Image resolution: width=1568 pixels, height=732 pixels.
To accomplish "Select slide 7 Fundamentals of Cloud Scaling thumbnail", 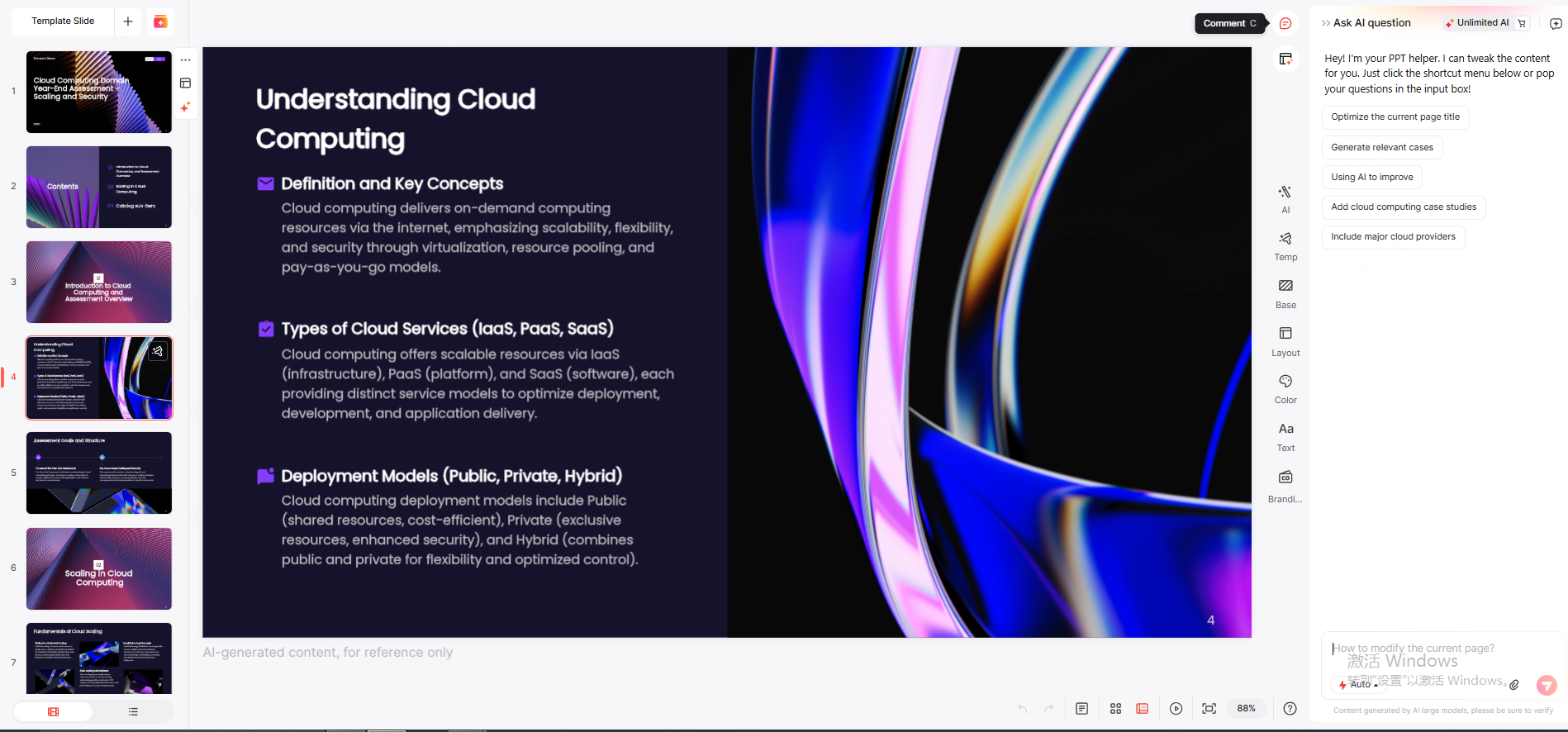I will coord(99,658).
